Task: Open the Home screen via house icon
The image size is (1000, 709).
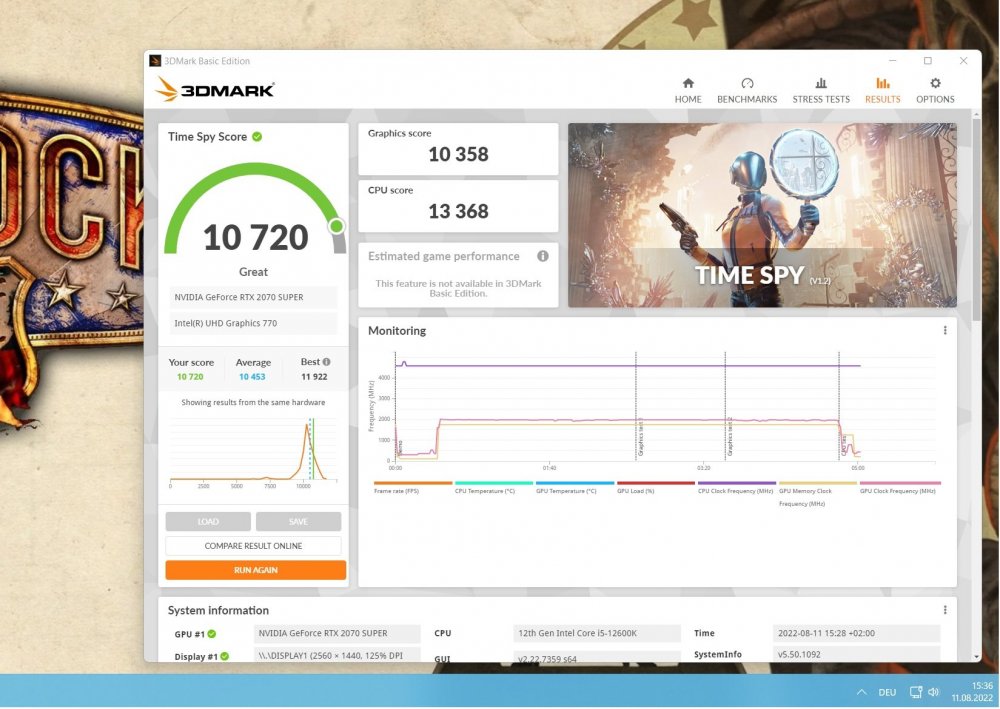Action: coord(688,84)
